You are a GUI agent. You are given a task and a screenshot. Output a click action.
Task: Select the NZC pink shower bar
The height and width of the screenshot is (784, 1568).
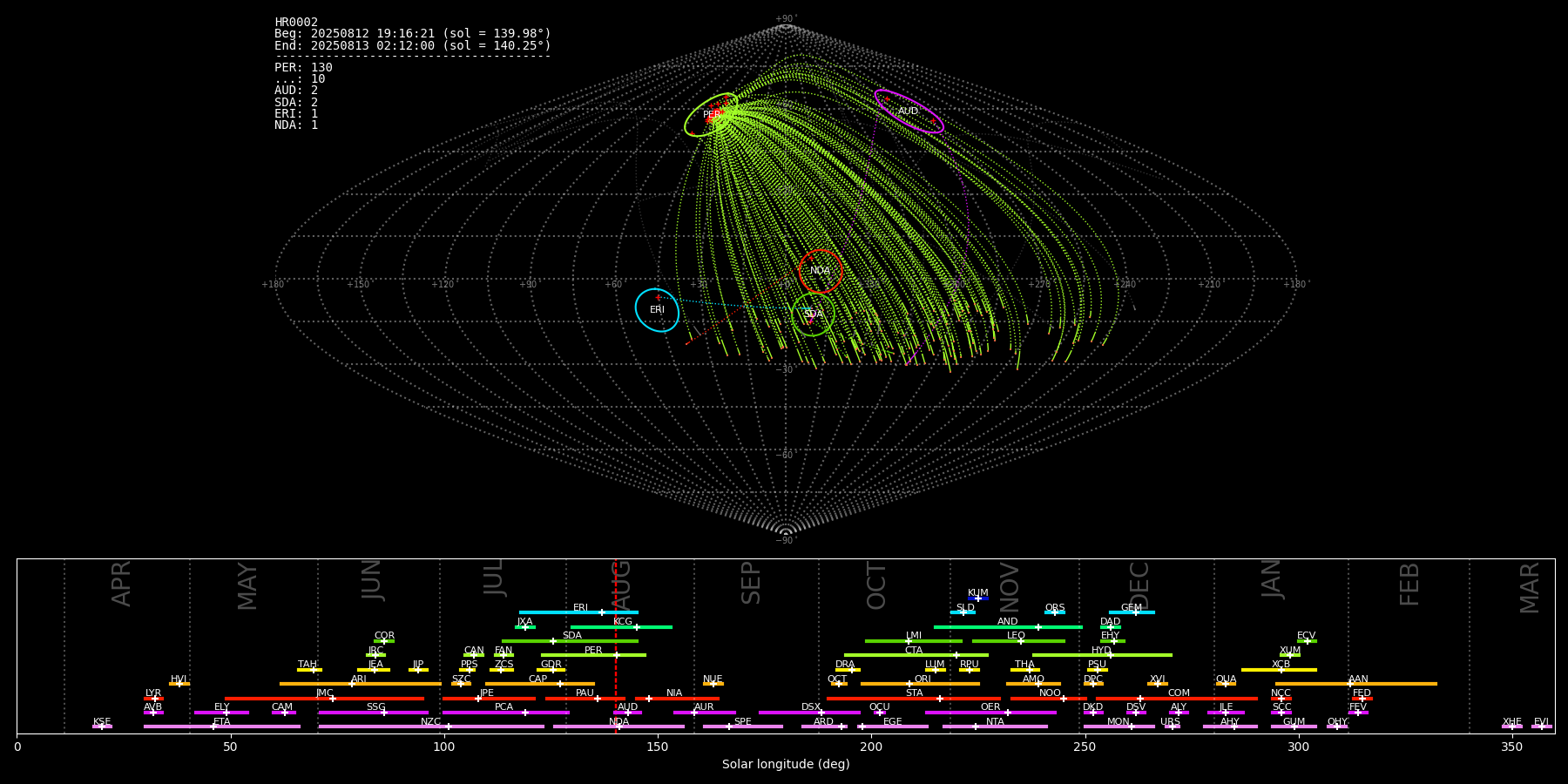(431, 727)
